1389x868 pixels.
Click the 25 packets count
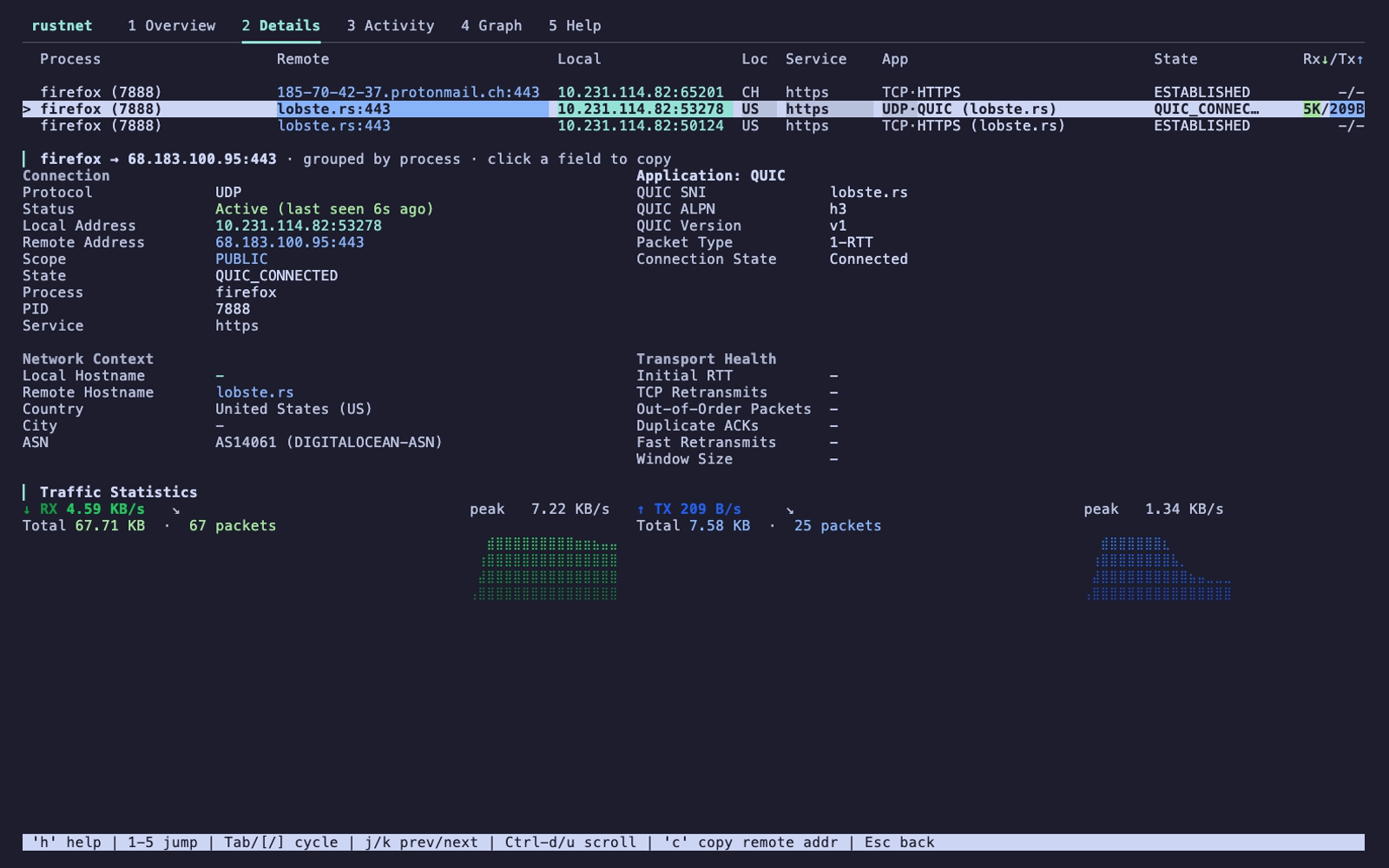(x=838, y=526)
